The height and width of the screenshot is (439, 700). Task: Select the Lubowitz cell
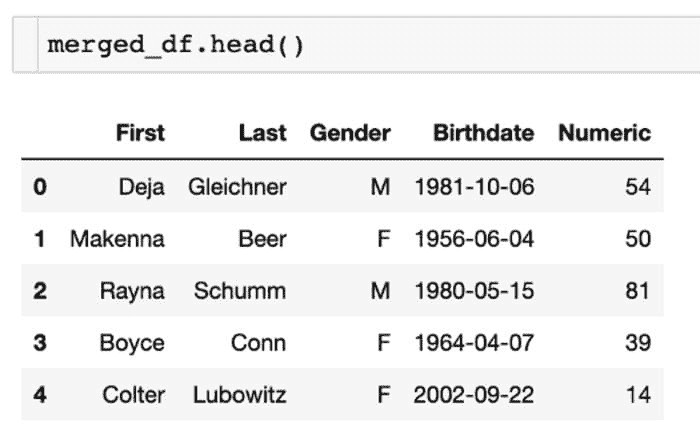[240, 395]
